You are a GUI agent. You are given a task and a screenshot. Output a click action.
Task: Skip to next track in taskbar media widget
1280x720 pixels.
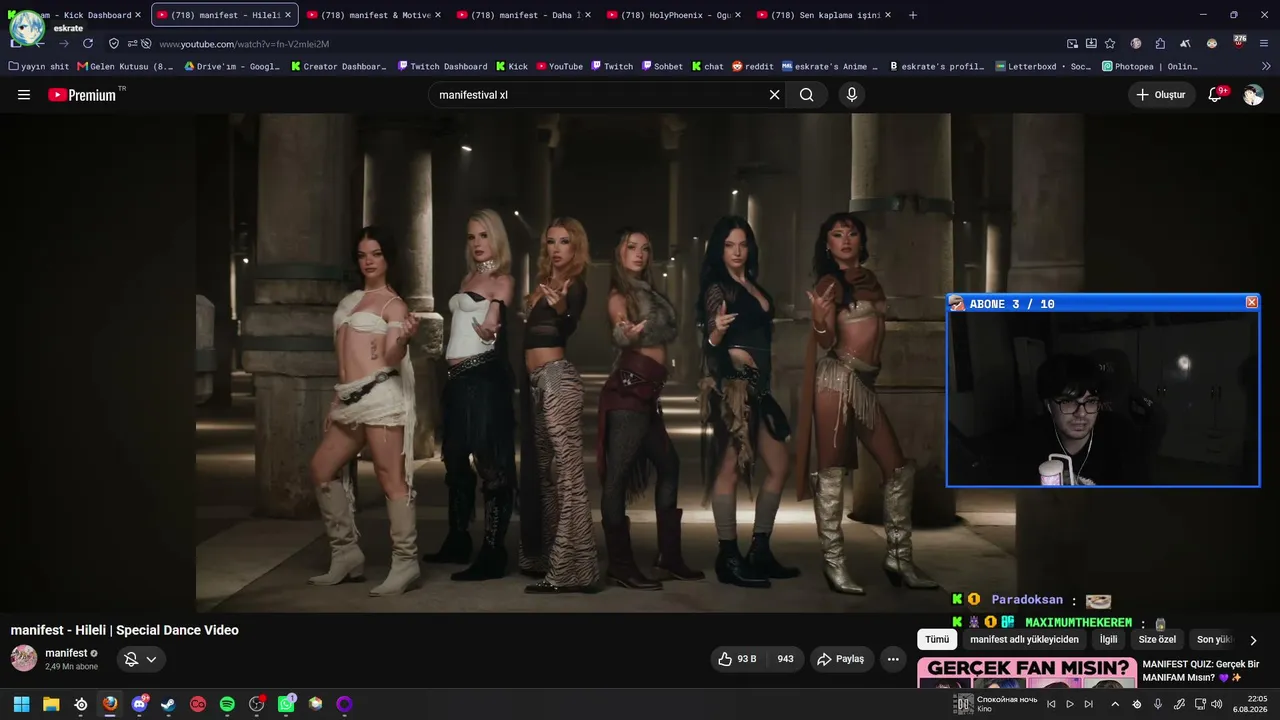coord(1088,704)
